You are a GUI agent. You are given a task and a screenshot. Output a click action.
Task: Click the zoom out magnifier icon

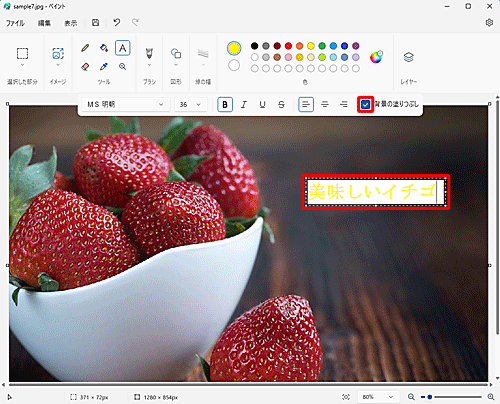pyautogui.click(x=411, y=397)
